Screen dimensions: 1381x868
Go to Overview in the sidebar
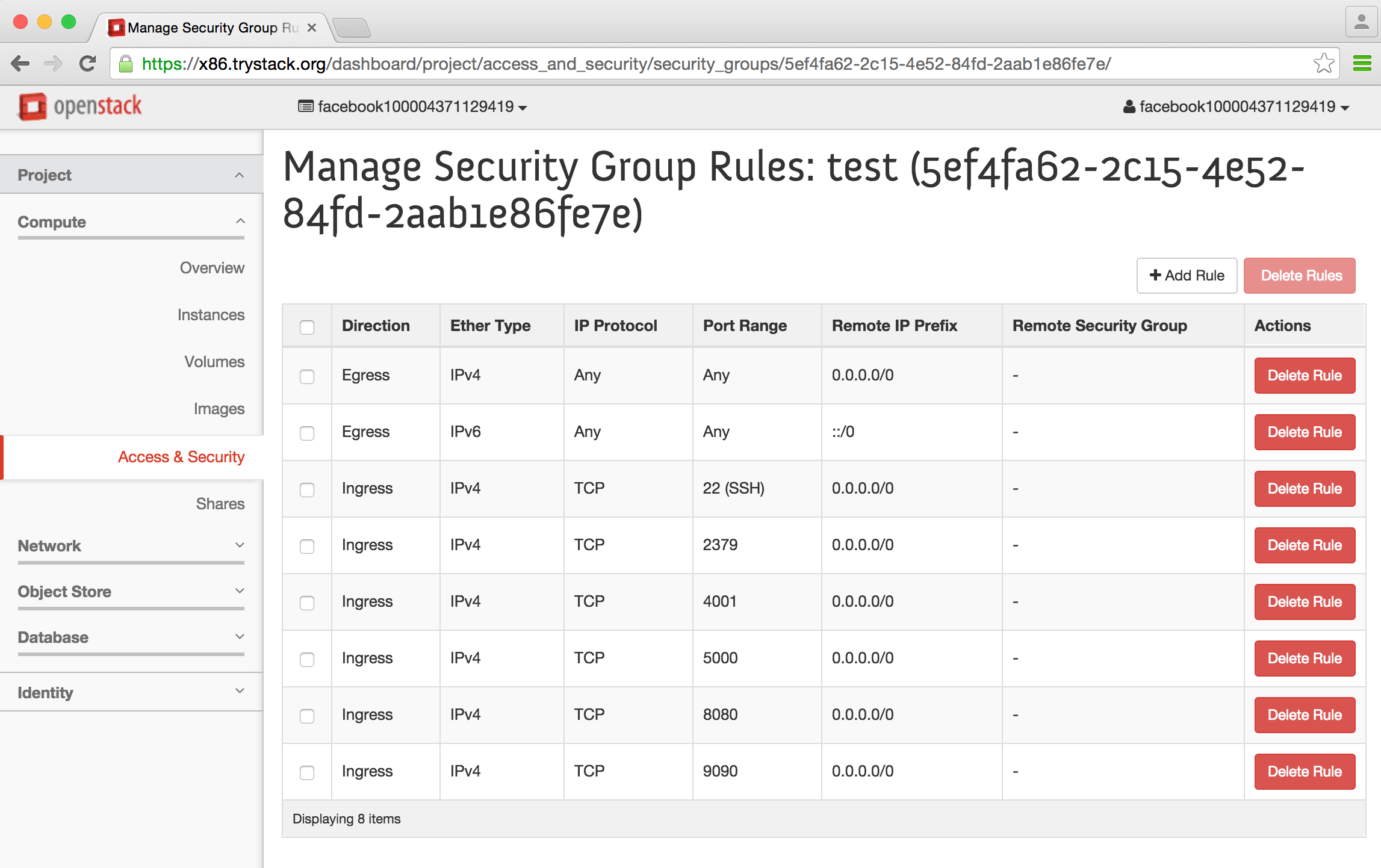[212, 268]
